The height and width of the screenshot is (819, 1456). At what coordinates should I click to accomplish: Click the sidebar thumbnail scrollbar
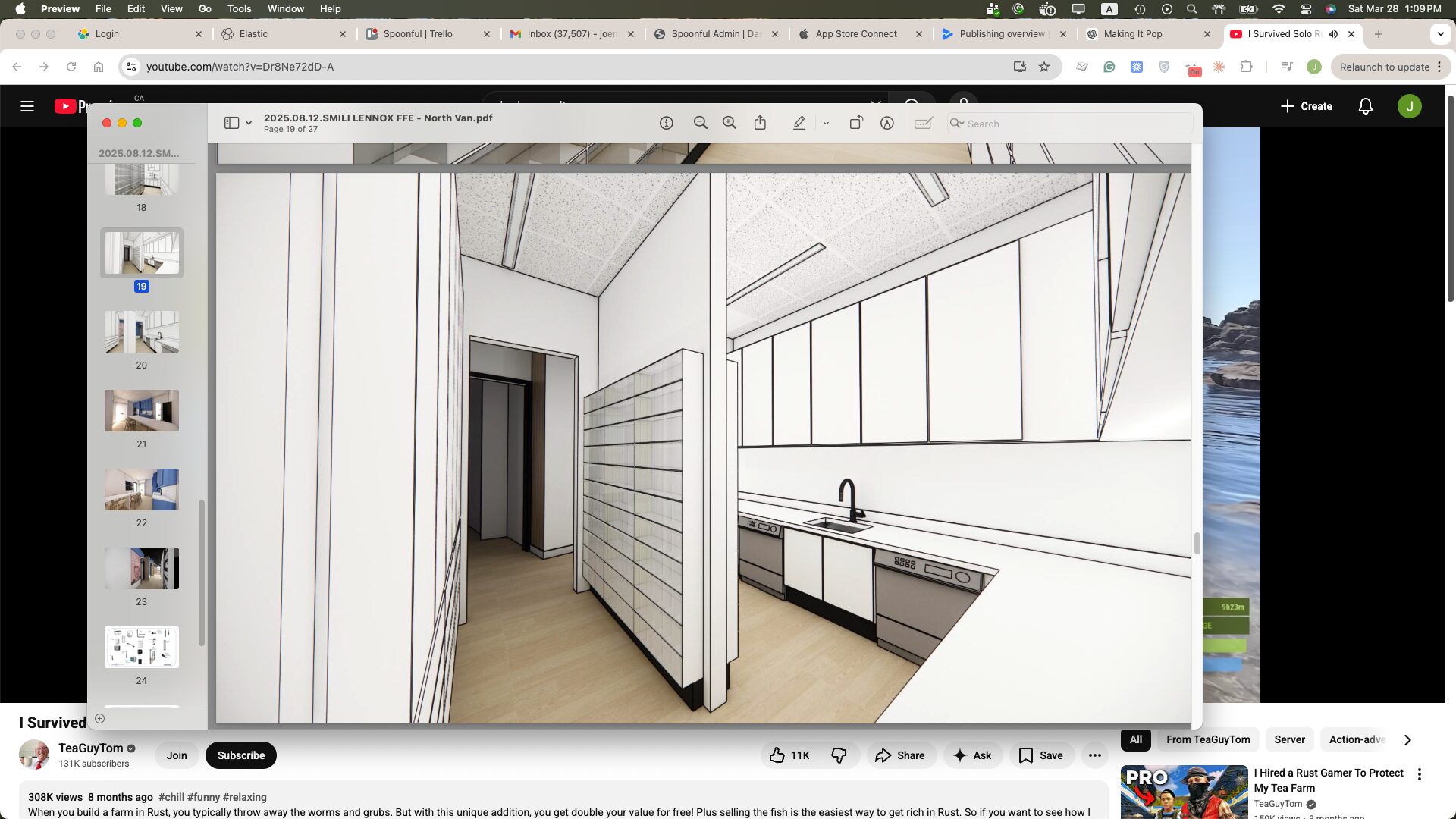201,573
